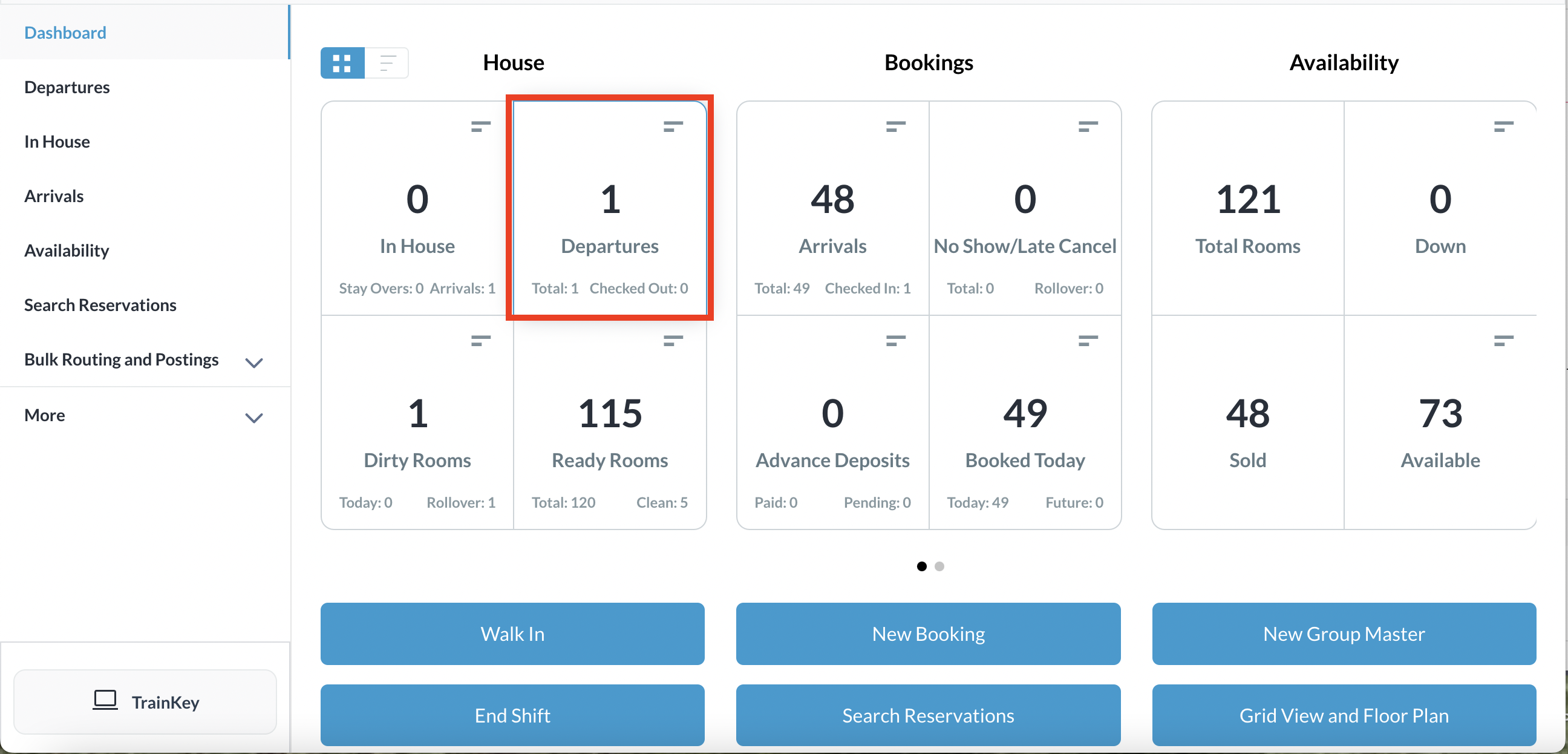The image size is (1568, 754).
Task: Open No Show/Late Cancel tile options icon
Action: tap(1088, 126)
